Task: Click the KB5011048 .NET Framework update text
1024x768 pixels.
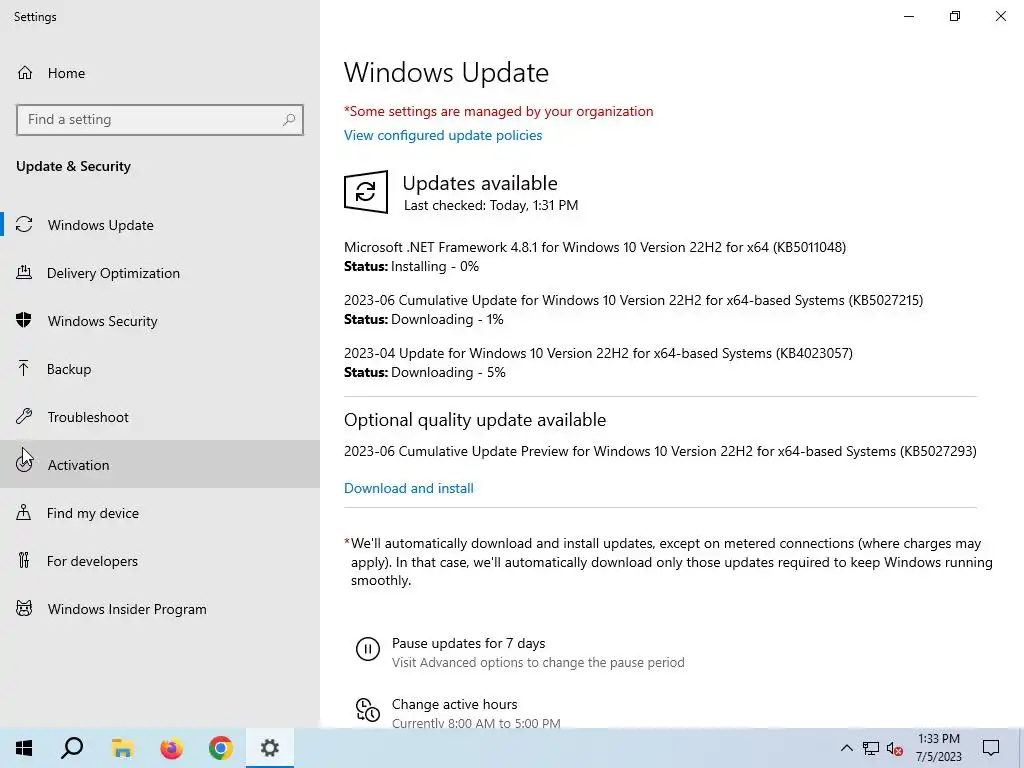Action: click(595, 247)
